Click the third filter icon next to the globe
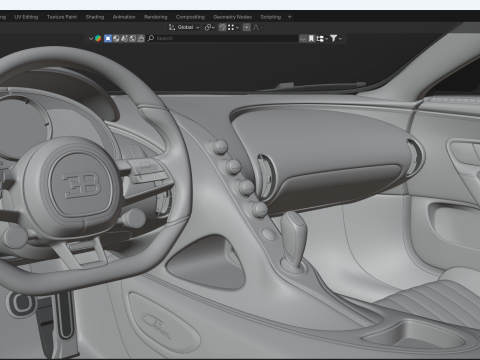Screen dimensions: 480x360 coord(124,39)
